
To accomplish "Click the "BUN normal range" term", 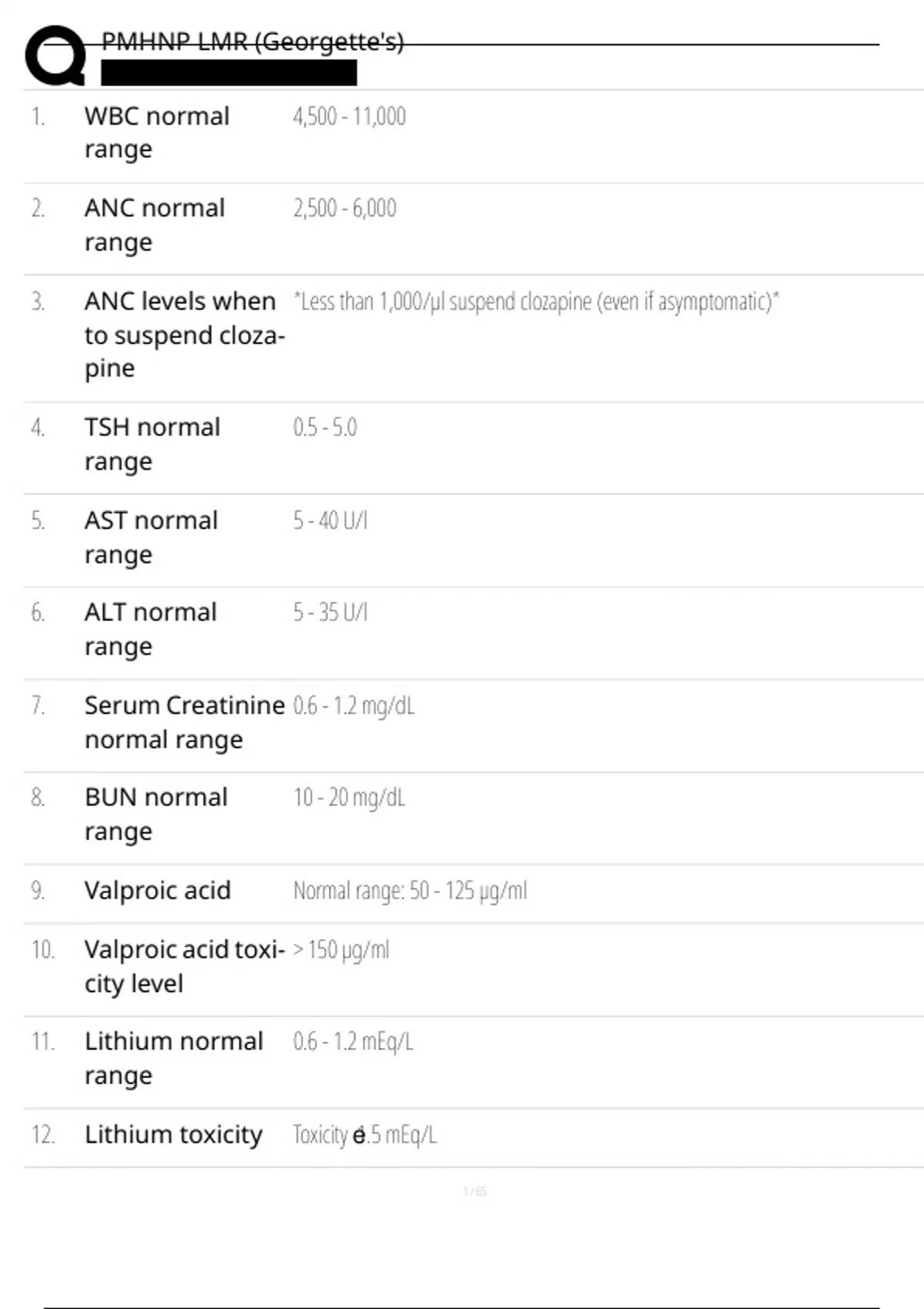I will 156,814.
